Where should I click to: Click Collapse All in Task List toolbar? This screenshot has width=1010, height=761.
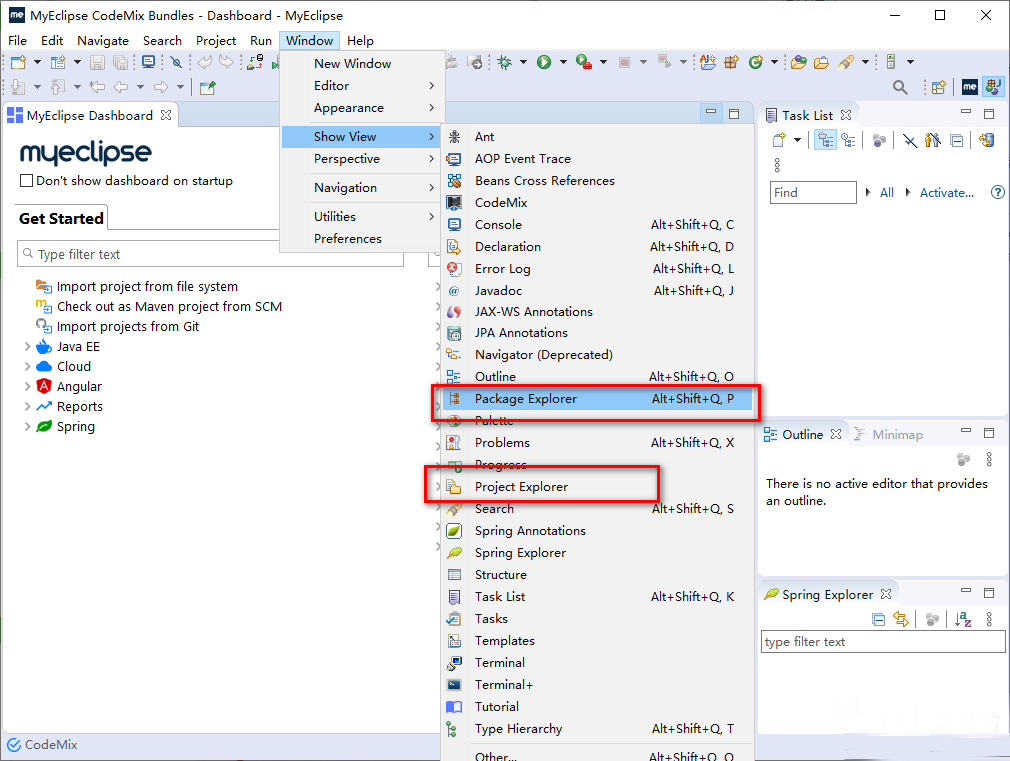tap(957, 140)
